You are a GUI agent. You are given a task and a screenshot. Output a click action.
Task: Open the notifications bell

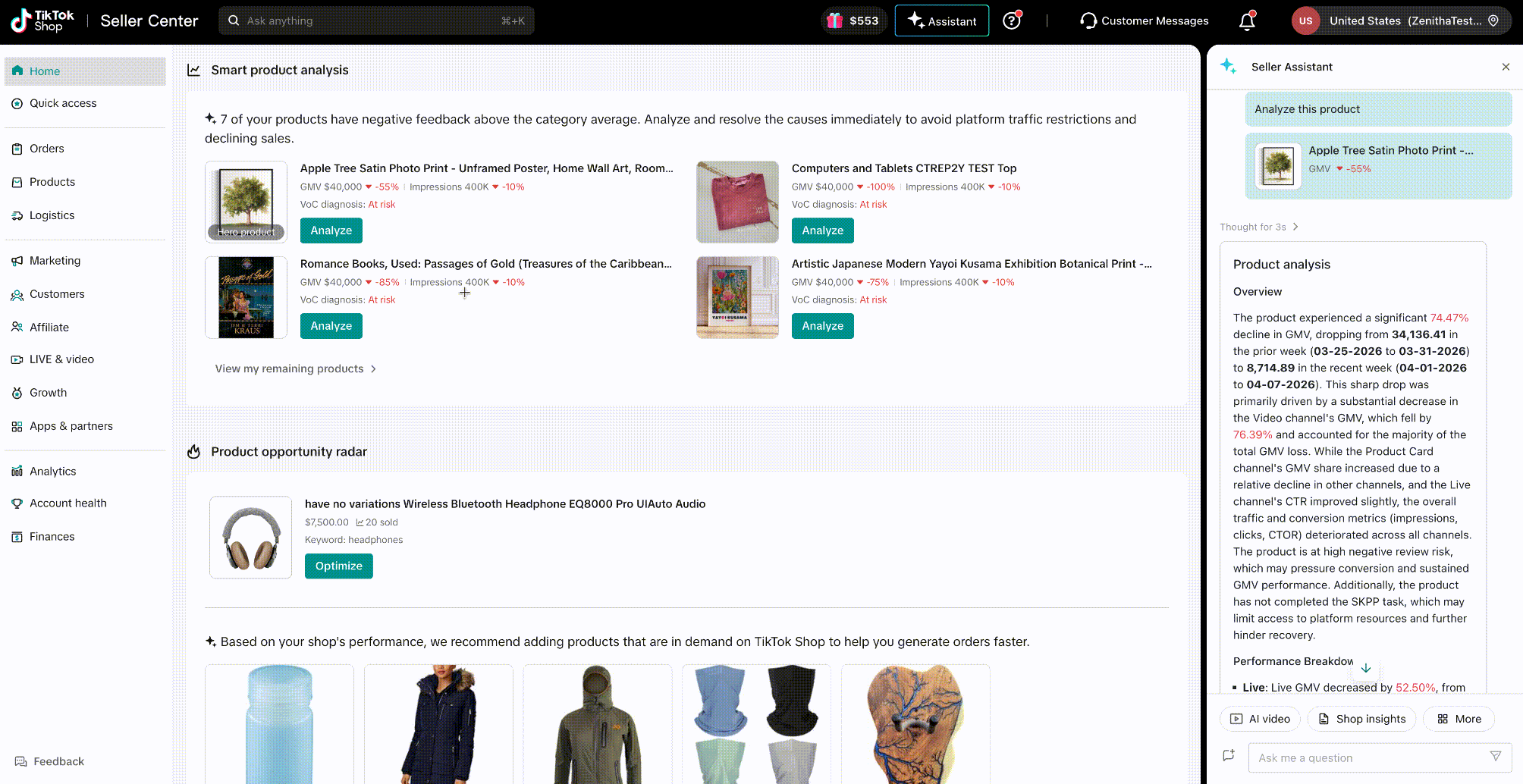pyautogui.click(x=1247, y=21)
